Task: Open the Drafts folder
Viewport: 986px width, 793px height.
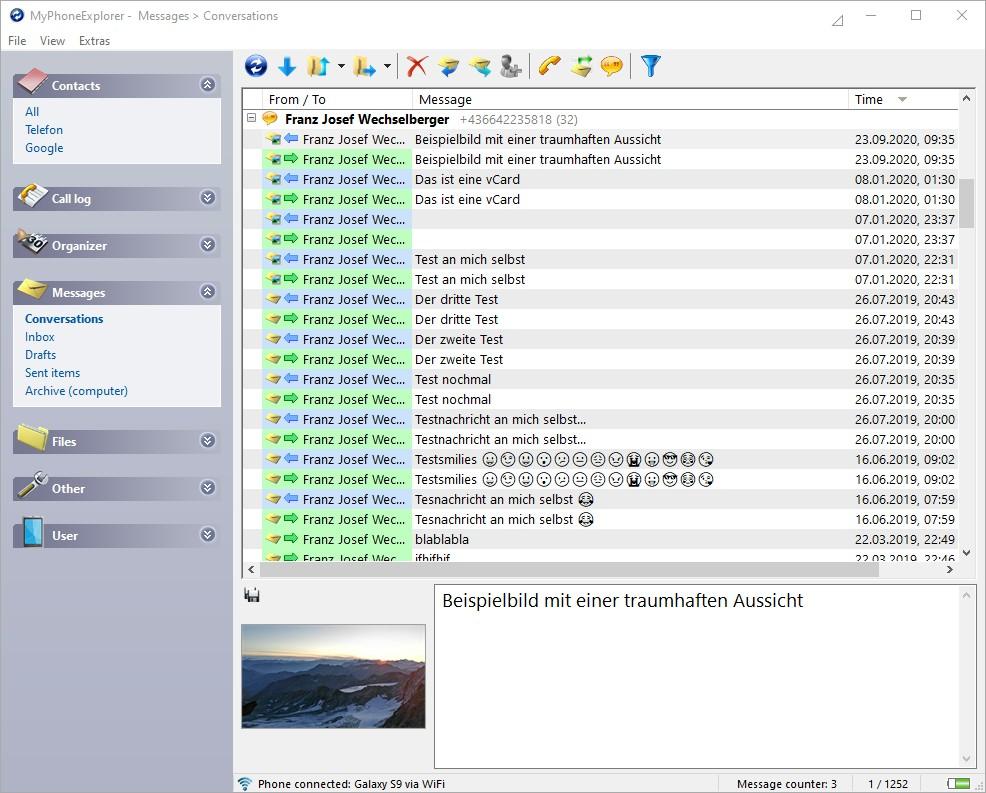Action: tap(40, 354)
